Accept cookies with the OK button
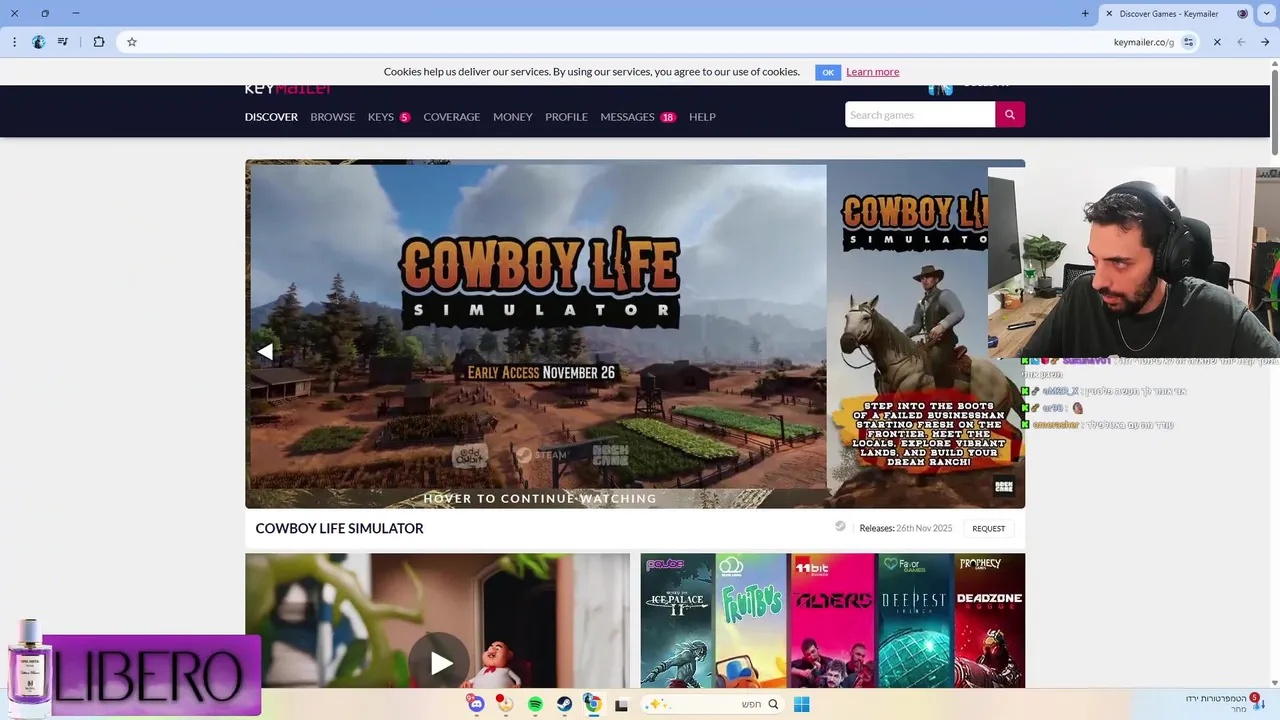Viewport: 1280px width, 720px height. coord(828,72)
